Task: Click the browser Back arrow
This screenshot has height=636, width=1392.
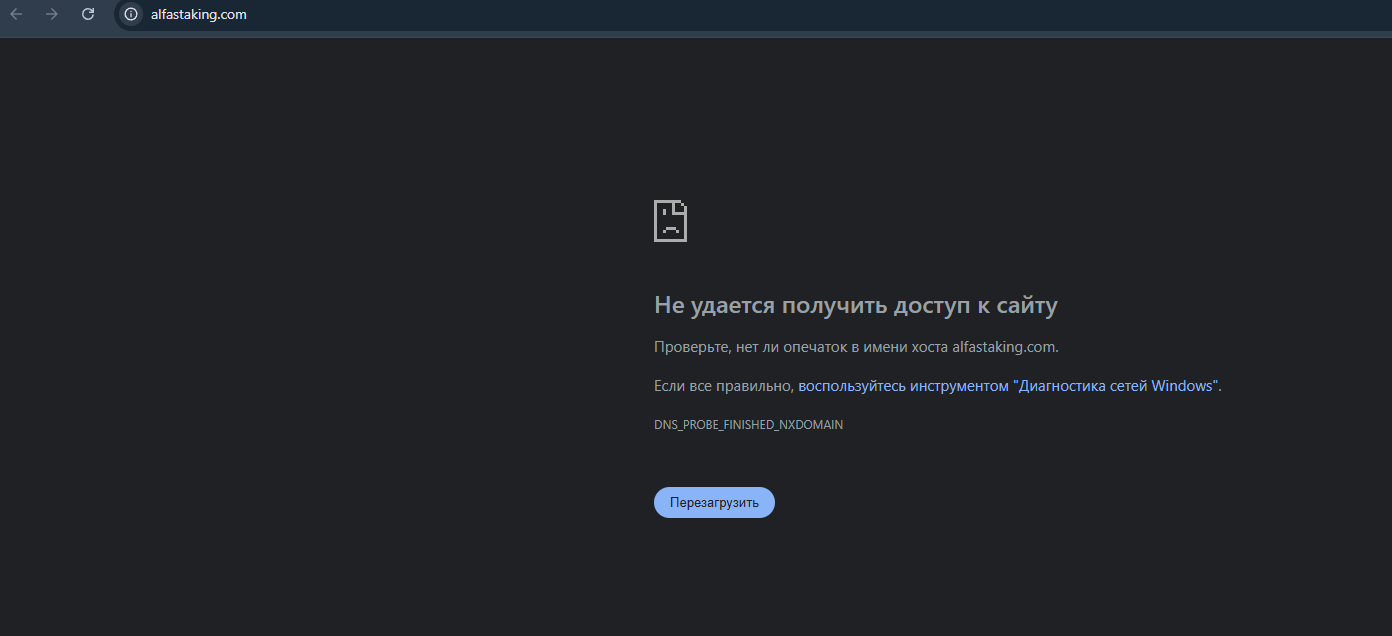Action: (x=16, y=14)
